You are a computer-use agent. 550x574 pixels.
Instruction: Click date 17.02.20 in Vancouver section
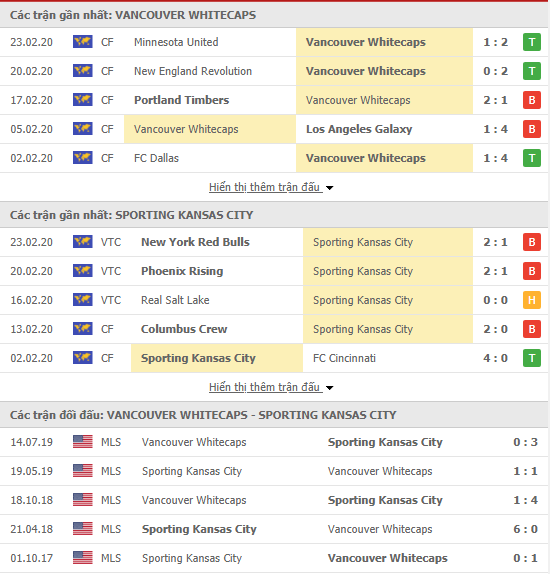click(31, 100)
